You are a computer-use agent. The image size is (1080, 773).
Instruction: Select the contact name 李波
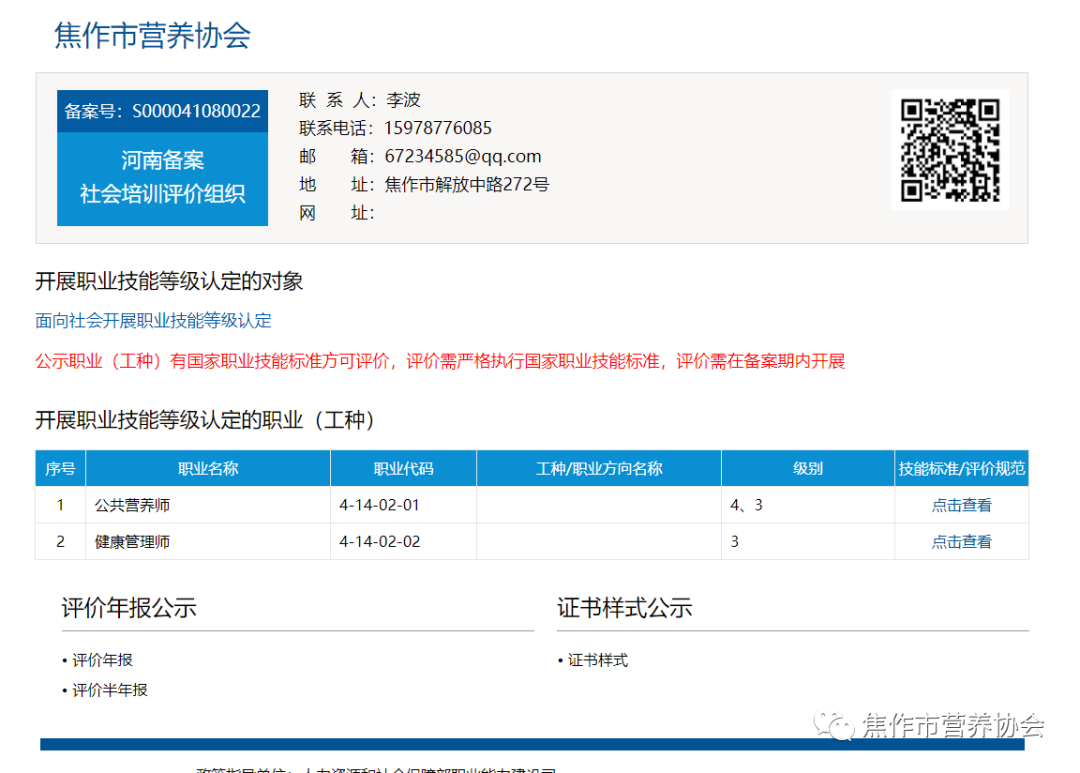pos(403,100)
